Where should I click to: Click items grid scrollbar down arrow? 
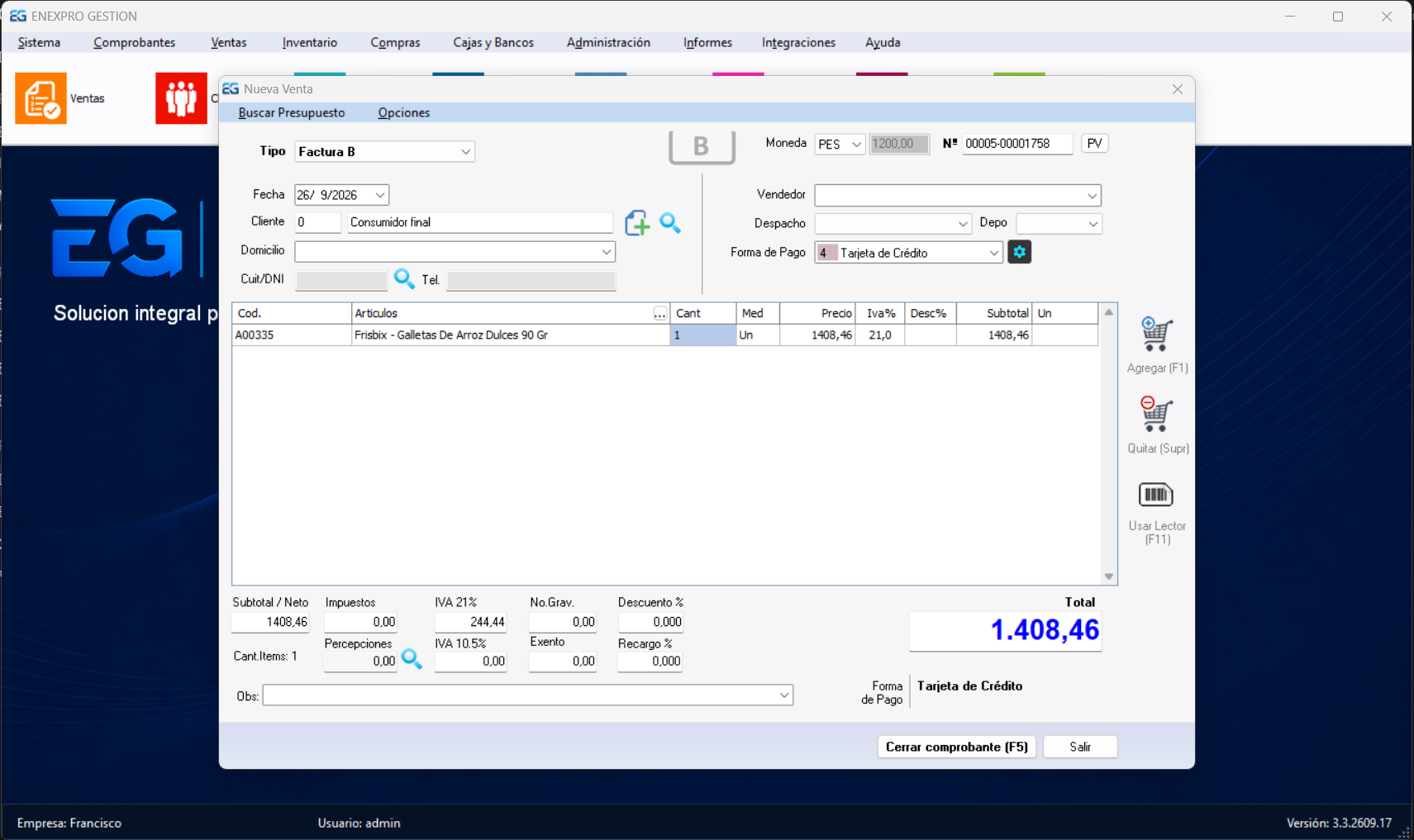tap(1109, 577)
